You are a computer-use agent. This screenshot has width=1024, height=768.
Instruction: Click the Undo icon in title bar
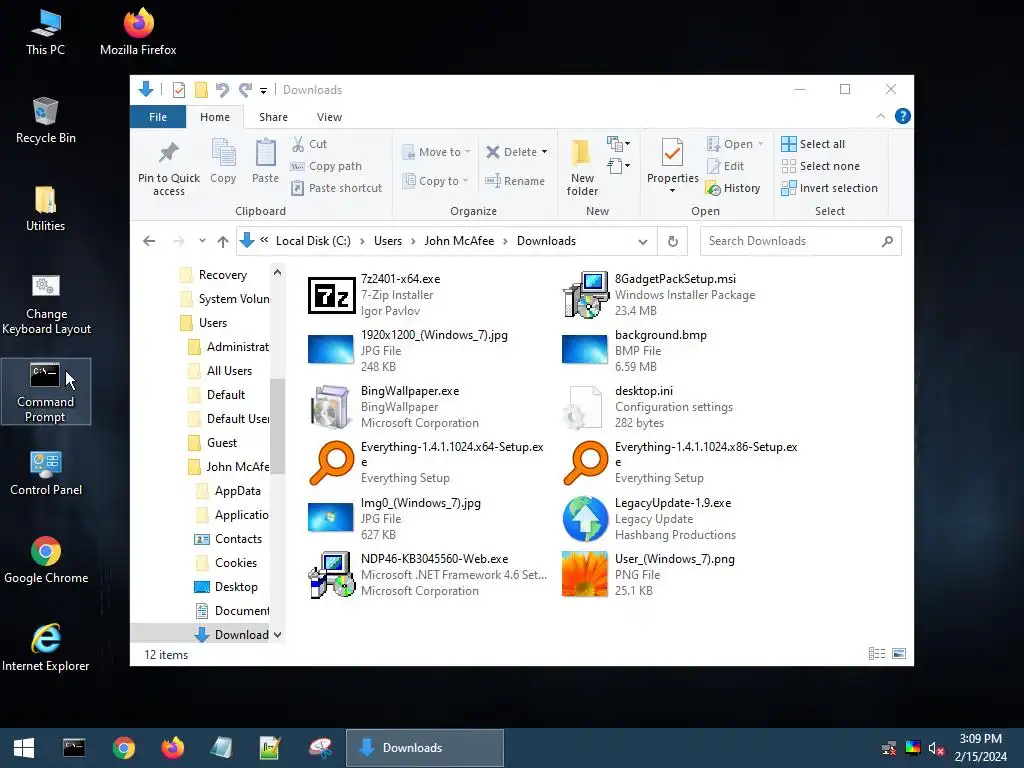tap(223, 89)
